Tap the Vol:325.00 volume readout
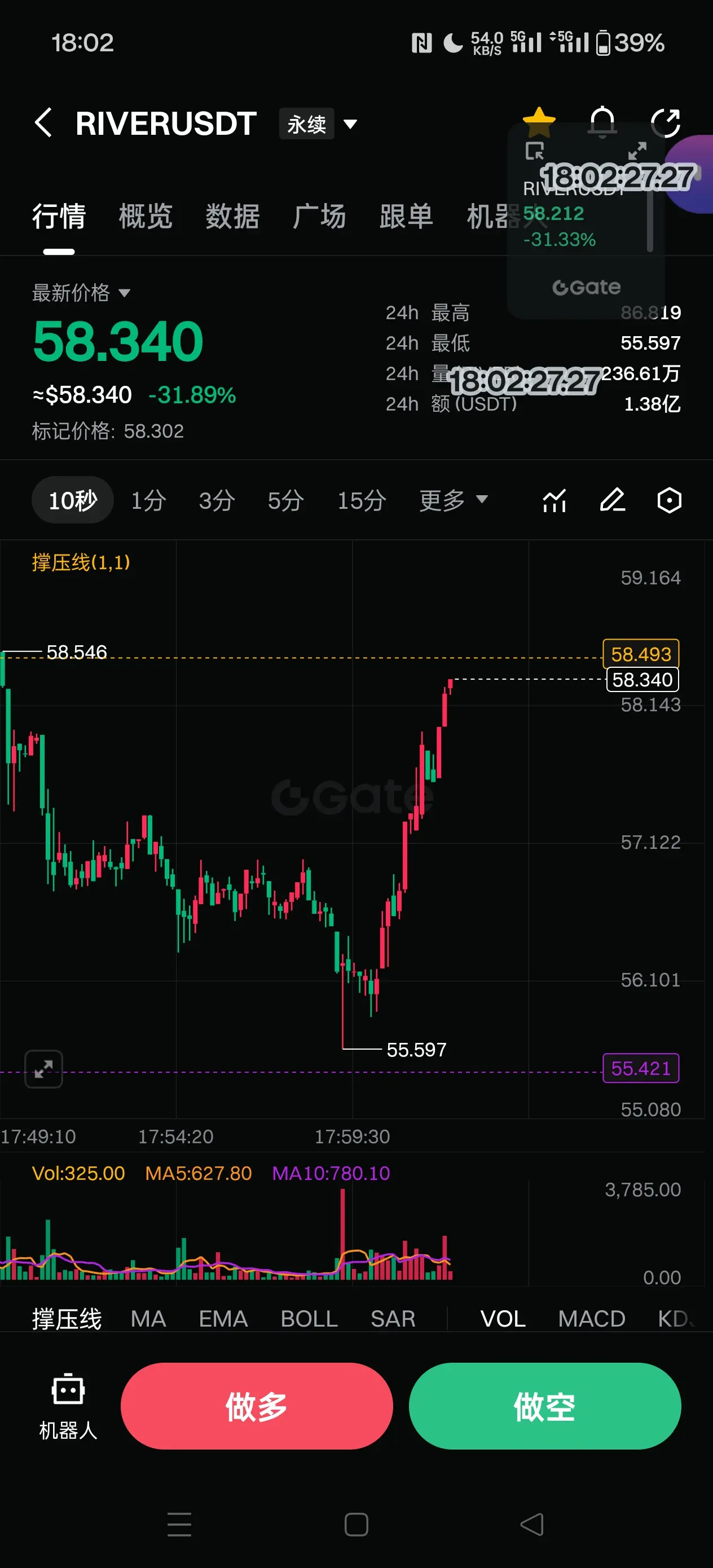 pyautogui.click(x=78, y=1173)
